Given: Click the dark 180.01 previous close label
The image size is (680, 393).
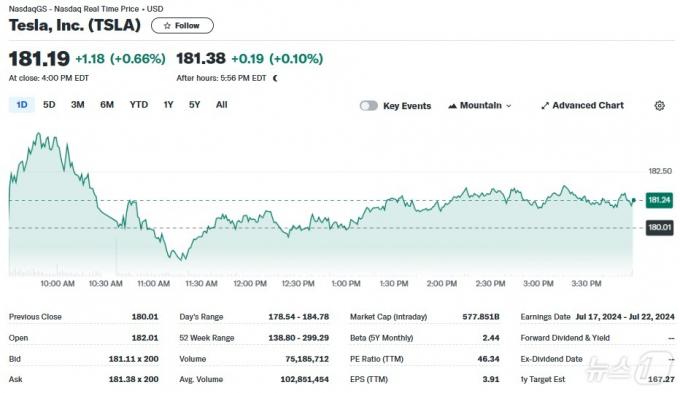Looking at the screenshot, I should [659, 227].
